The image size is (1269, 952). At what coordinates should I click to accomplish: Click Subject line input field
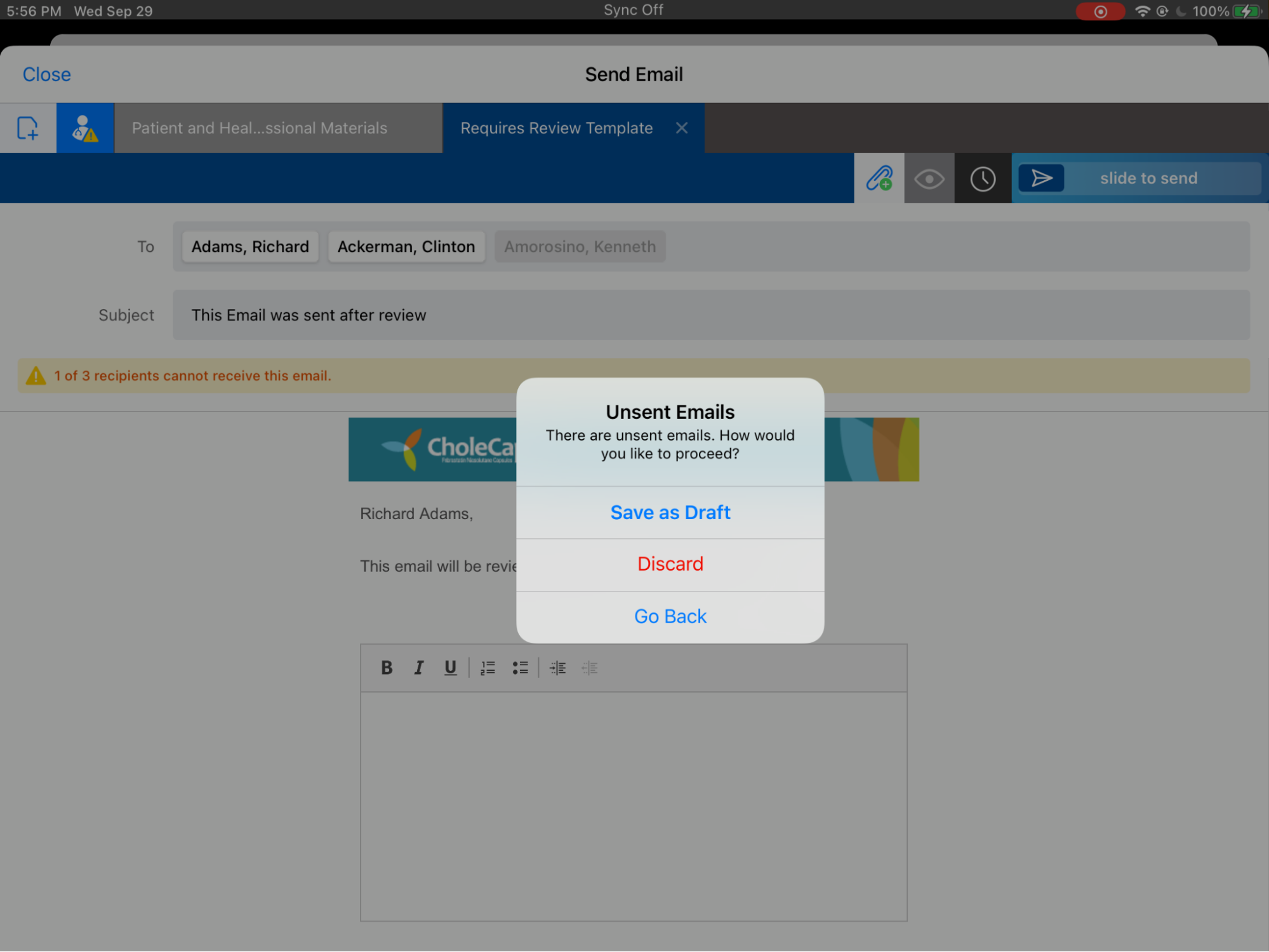pyautogui.click(x=711, y=315)
